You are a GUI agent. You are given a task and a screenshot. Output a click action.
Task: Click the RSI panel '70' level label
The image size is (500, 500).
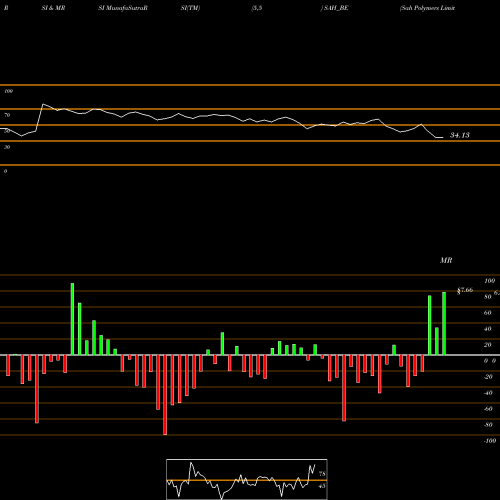[7, 115]
